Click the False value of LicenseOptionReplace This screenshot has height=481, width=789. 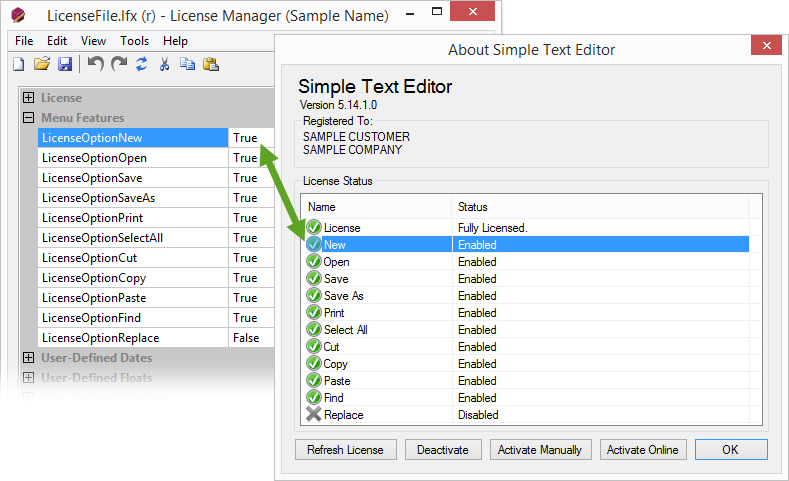coord(246,338)
